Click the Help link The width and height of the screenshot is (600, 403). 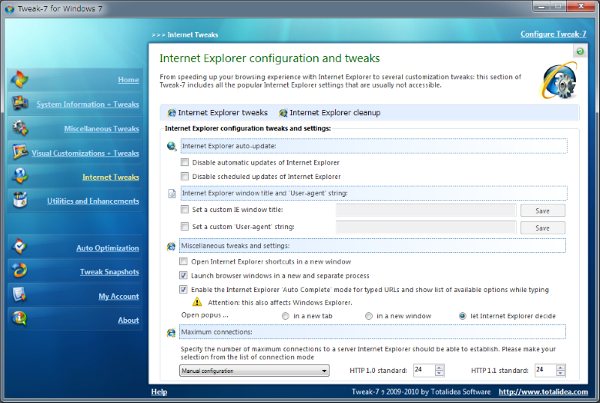pyautogui.click(x=159, y=392)
